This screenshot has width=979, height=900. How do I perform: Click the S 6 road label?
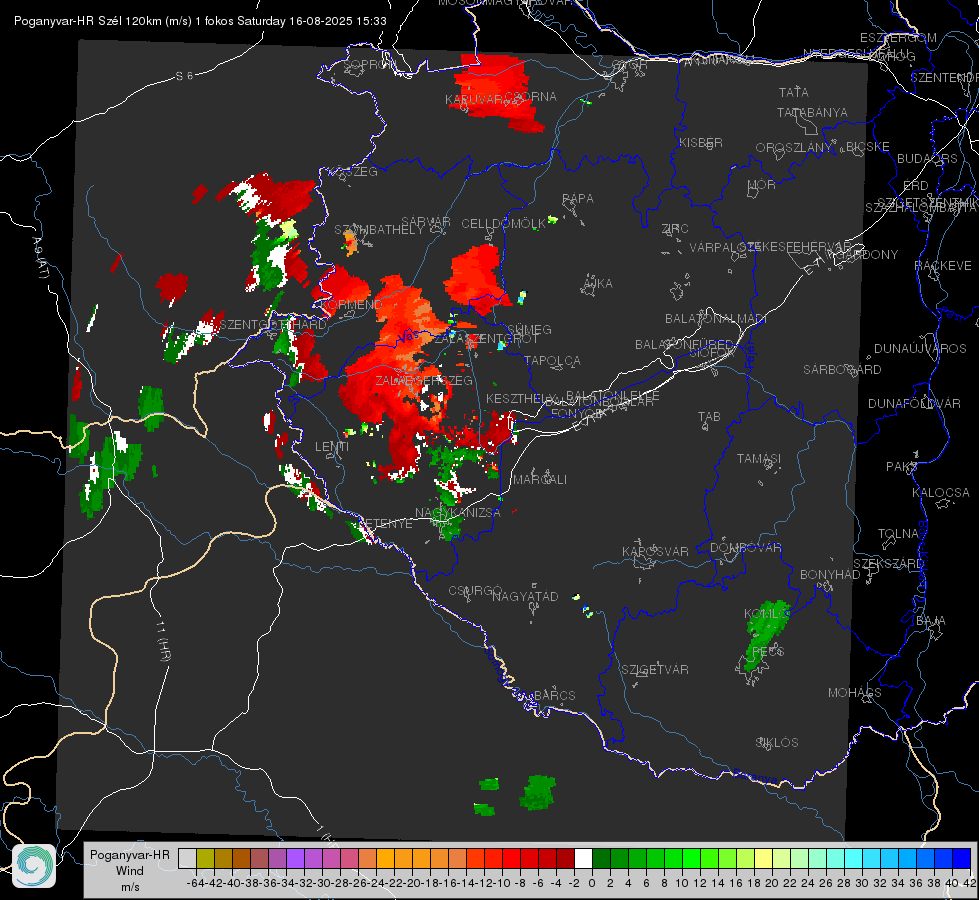184,76
